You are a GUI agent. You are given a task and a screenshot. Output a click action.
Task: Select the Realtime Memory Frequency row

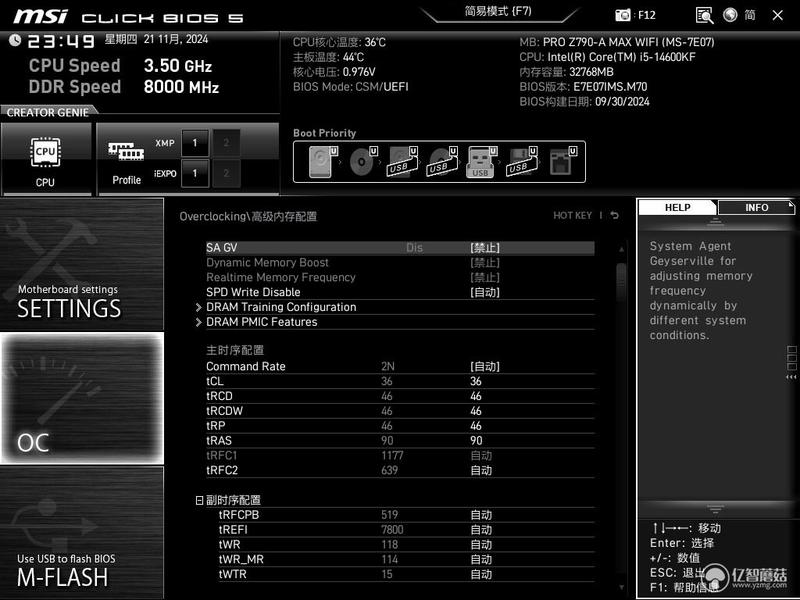pyautogui.click(x=400, y=278)
